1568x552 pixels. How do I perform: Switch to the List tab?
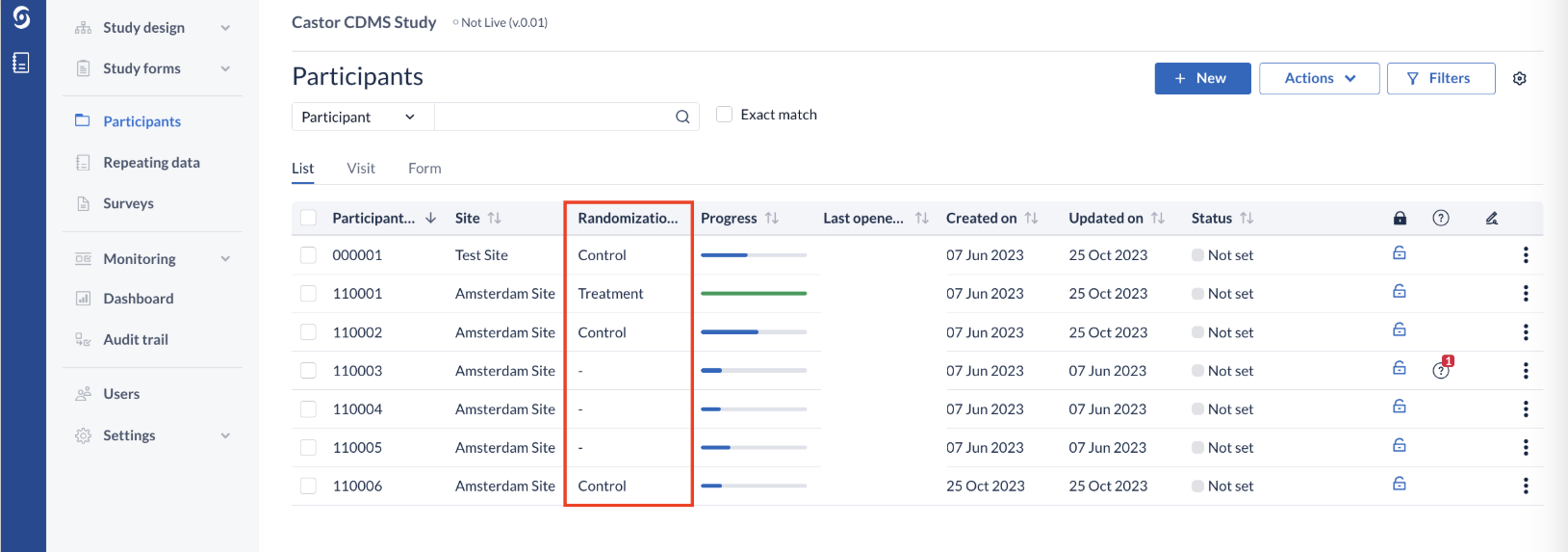pos(302,169)
